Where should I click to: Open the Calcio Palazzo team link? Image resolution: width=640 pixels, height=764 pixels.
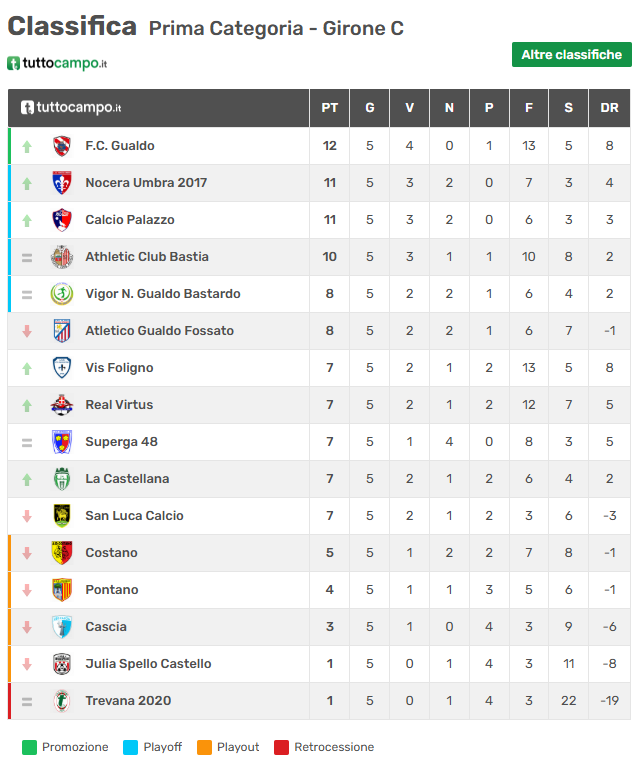point(130,220)
